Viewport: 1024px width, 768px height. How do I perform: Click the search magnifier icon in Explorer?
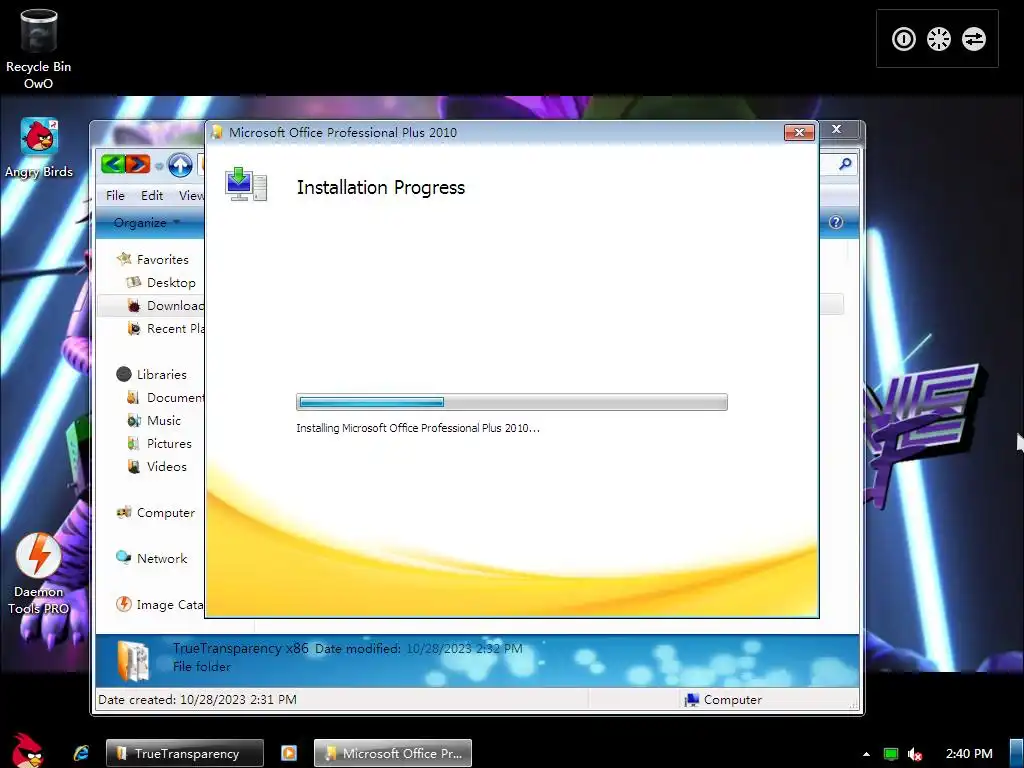pyautogui.click(x=845, y=164)
